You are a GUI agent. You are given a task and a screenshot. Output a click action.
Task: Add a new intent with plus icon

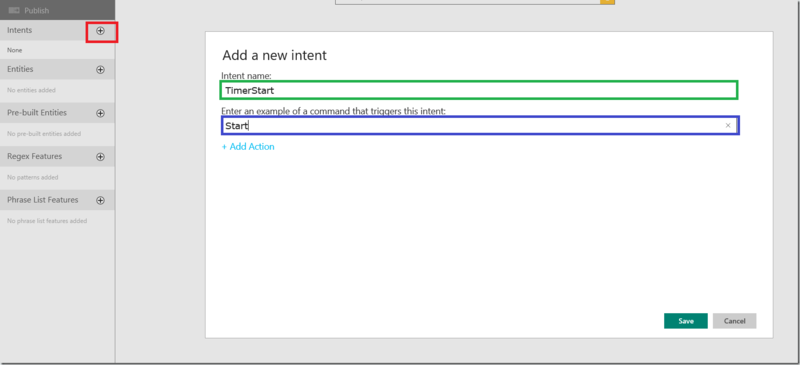pos(101,31)
